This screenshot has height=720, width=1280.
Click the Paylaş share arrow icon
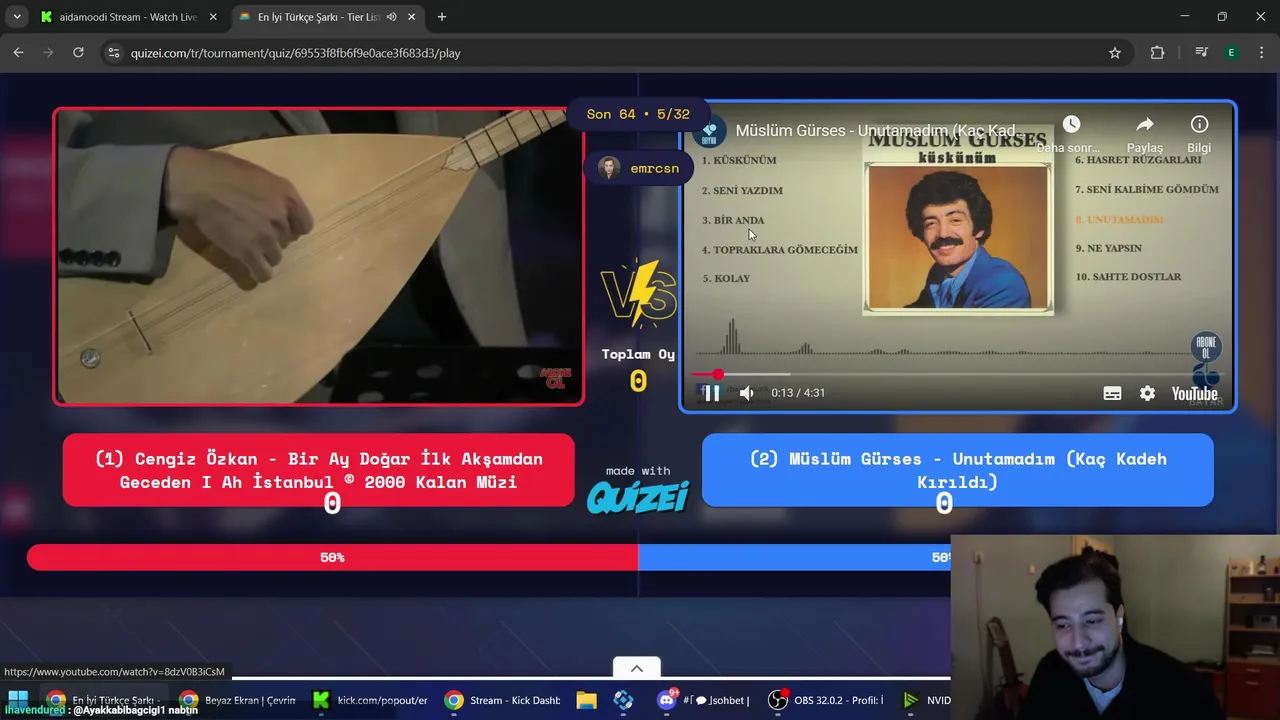[1145, 124]
